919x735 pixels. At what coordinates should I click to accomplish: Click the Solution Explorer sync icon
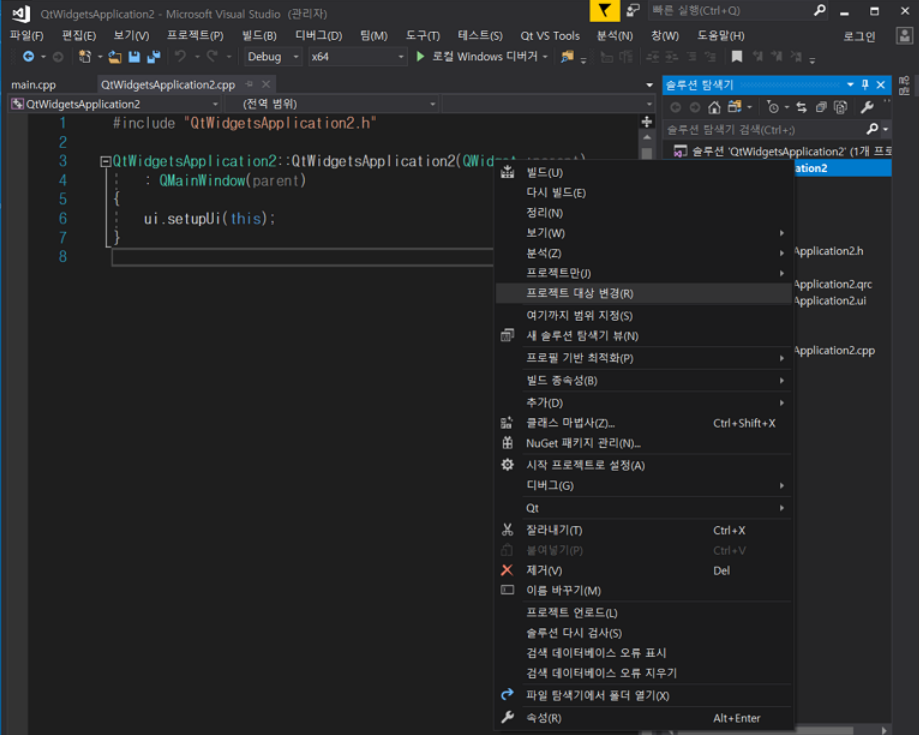801,107
